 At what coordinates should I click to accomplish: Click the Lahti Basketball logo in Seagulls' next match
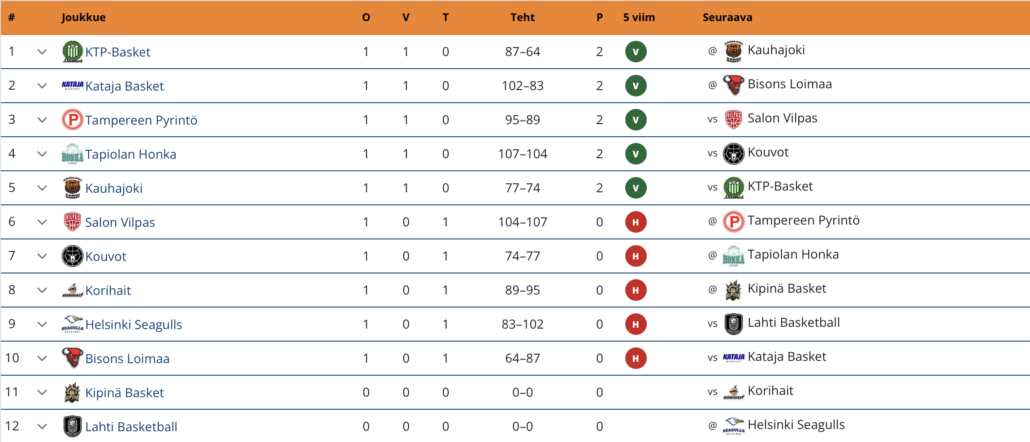733,324
